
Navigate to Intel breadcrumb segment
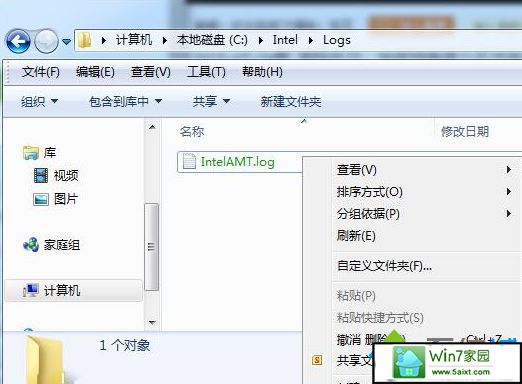(285, 40)
